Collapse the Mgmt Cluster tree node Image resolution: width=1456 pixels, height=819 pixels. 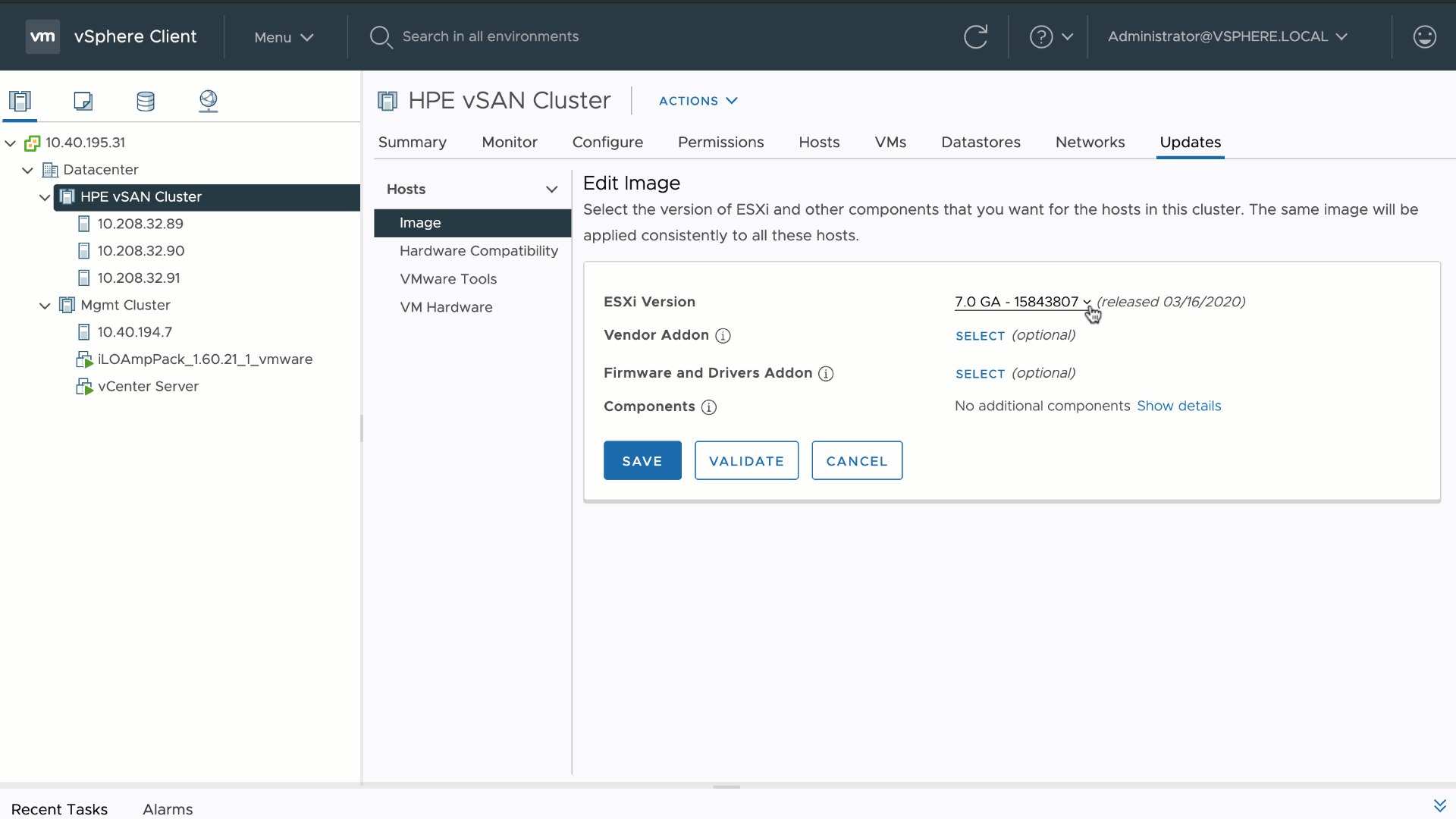click(x=45, y=306)
